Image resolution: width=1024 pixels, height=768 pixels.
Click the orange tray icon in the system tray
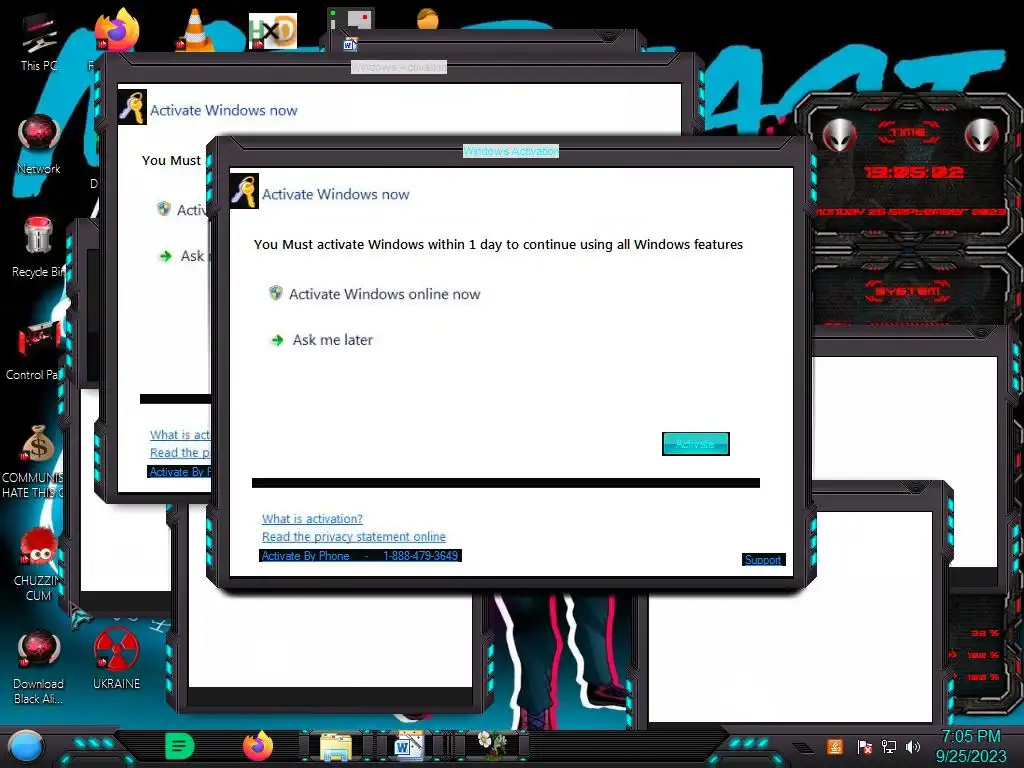point(835,746)
